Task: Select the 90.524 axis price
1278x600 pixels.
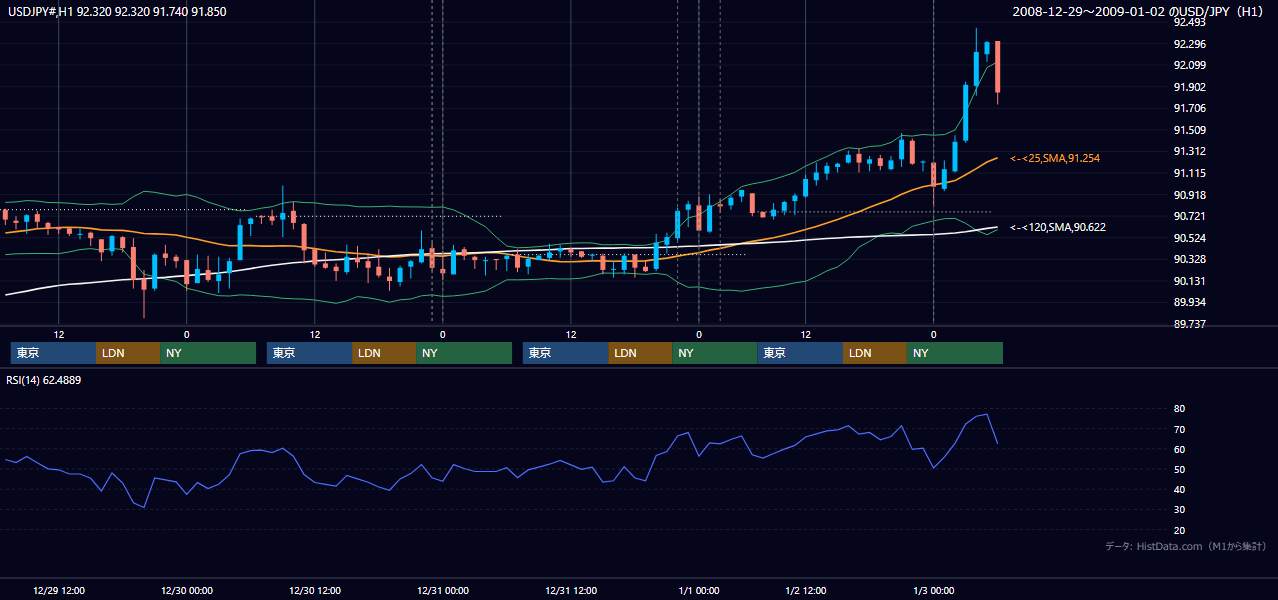Action: point(1189,238)
